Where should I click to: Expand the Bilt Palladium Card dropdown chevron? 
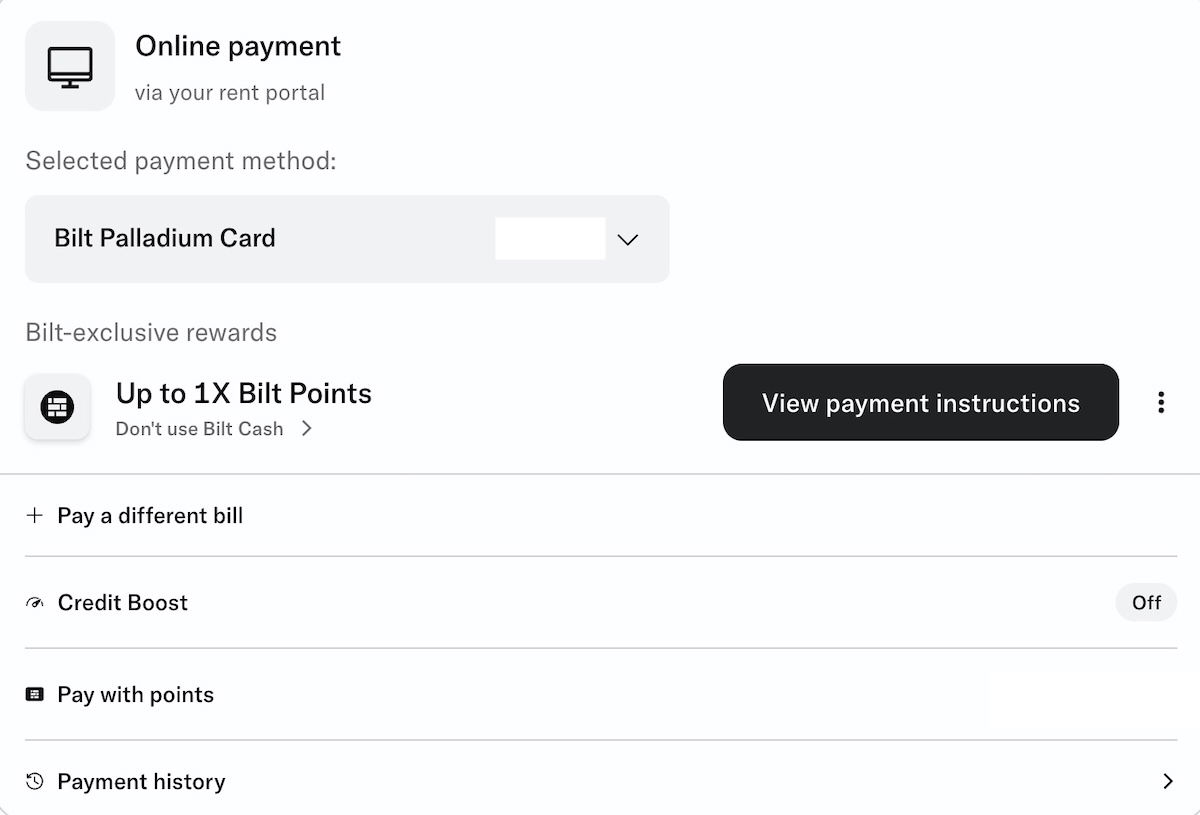point(628,240)
